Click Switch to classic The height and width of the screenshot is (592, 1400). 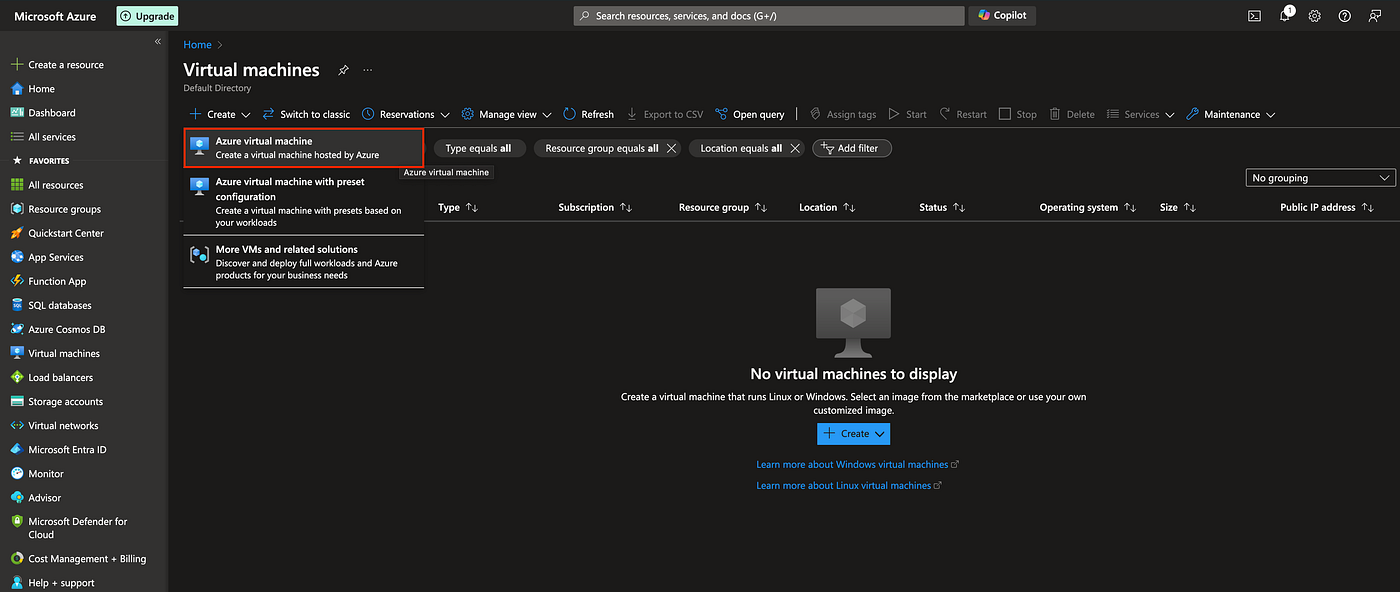click(x=307, y=114)
